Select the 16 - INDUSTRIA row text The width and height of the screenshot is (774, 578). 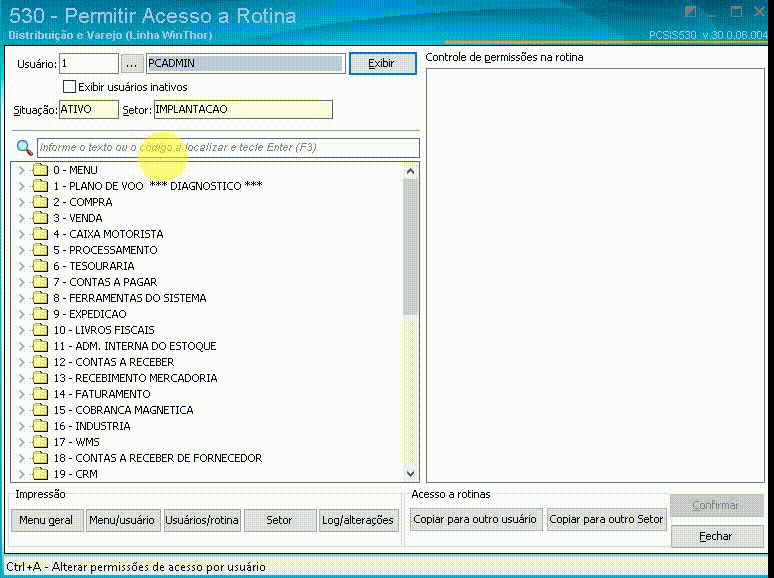pyautogui.click(x=92, y=426)
